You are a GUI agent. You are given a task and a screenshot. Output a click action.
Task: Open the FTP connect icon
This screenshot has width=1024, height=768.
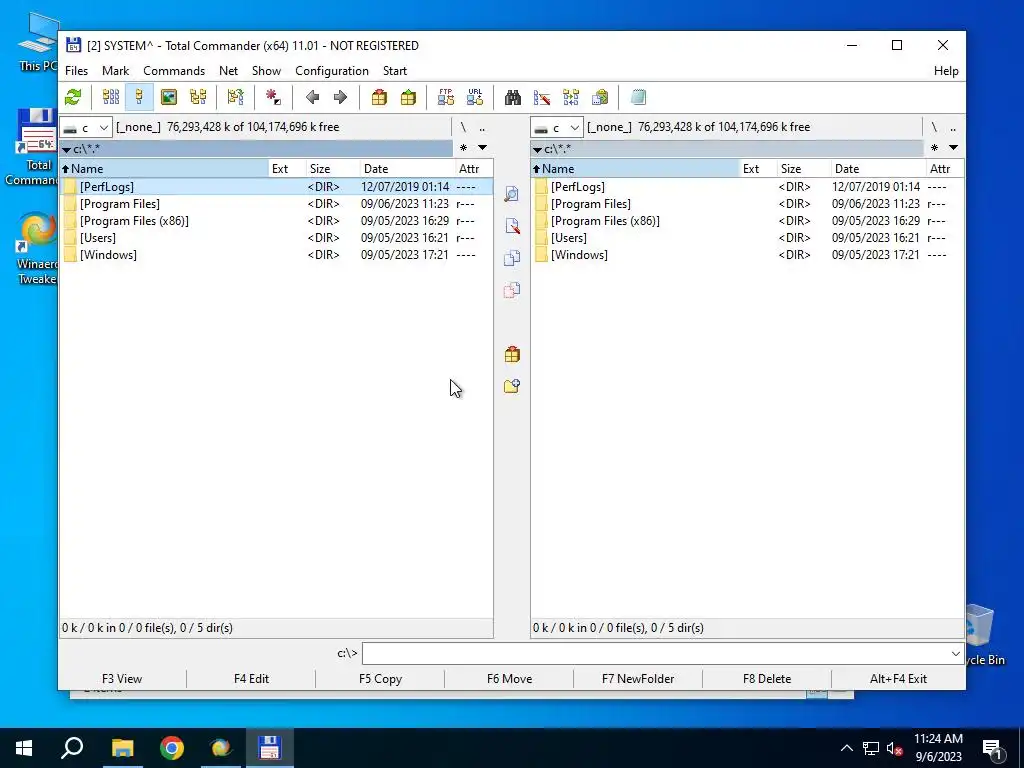pos(446,97)
